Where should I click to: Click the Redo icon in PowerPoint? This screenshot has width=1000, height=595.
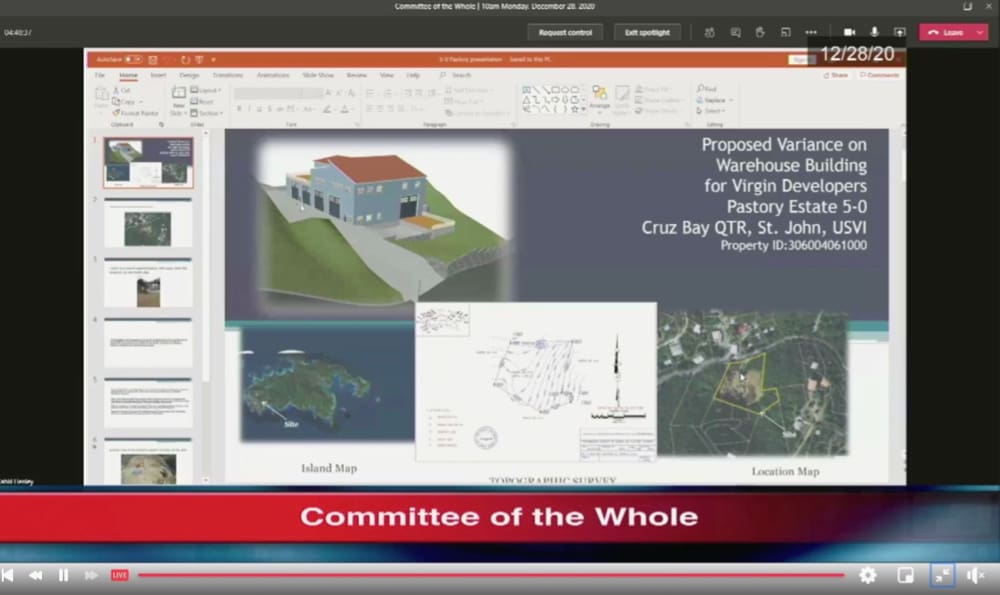[x=186, y=59]
